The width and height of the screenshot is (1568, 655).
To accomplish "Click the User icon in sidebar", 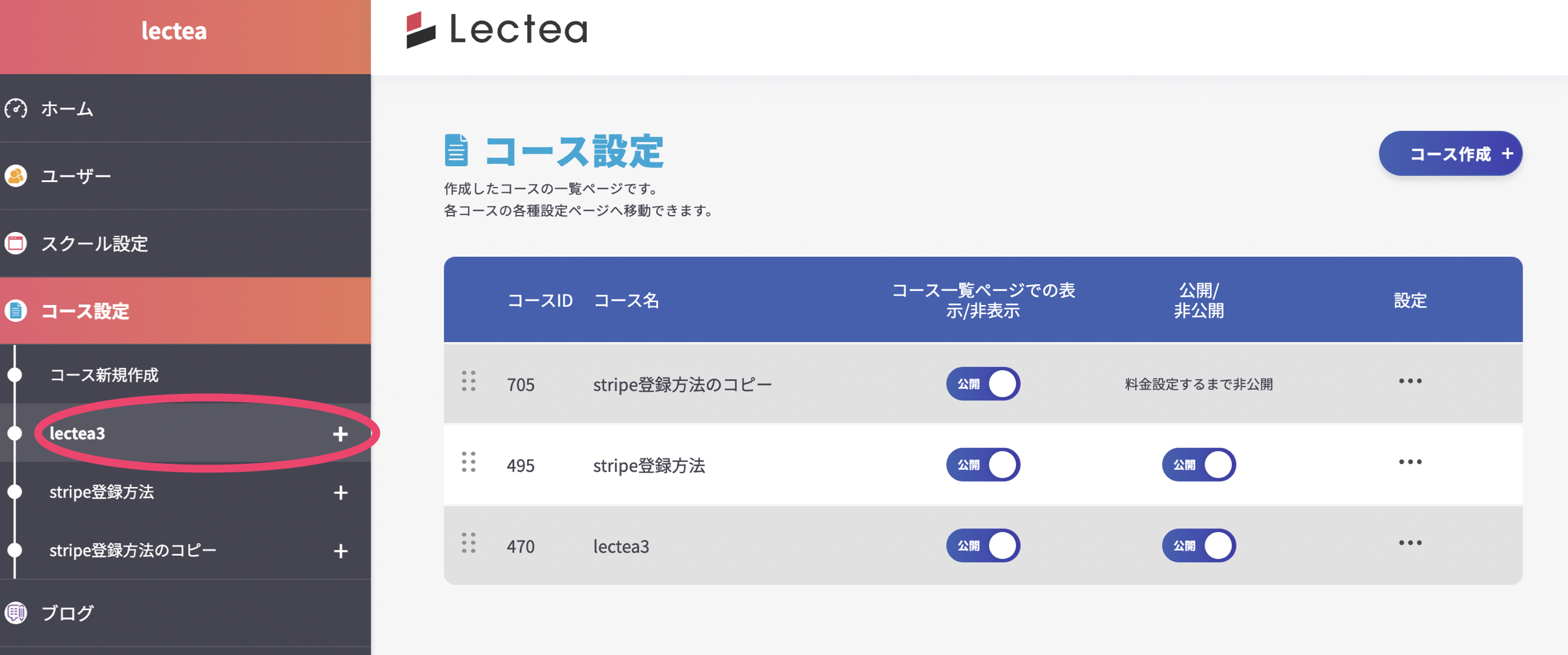I will 16,177.
